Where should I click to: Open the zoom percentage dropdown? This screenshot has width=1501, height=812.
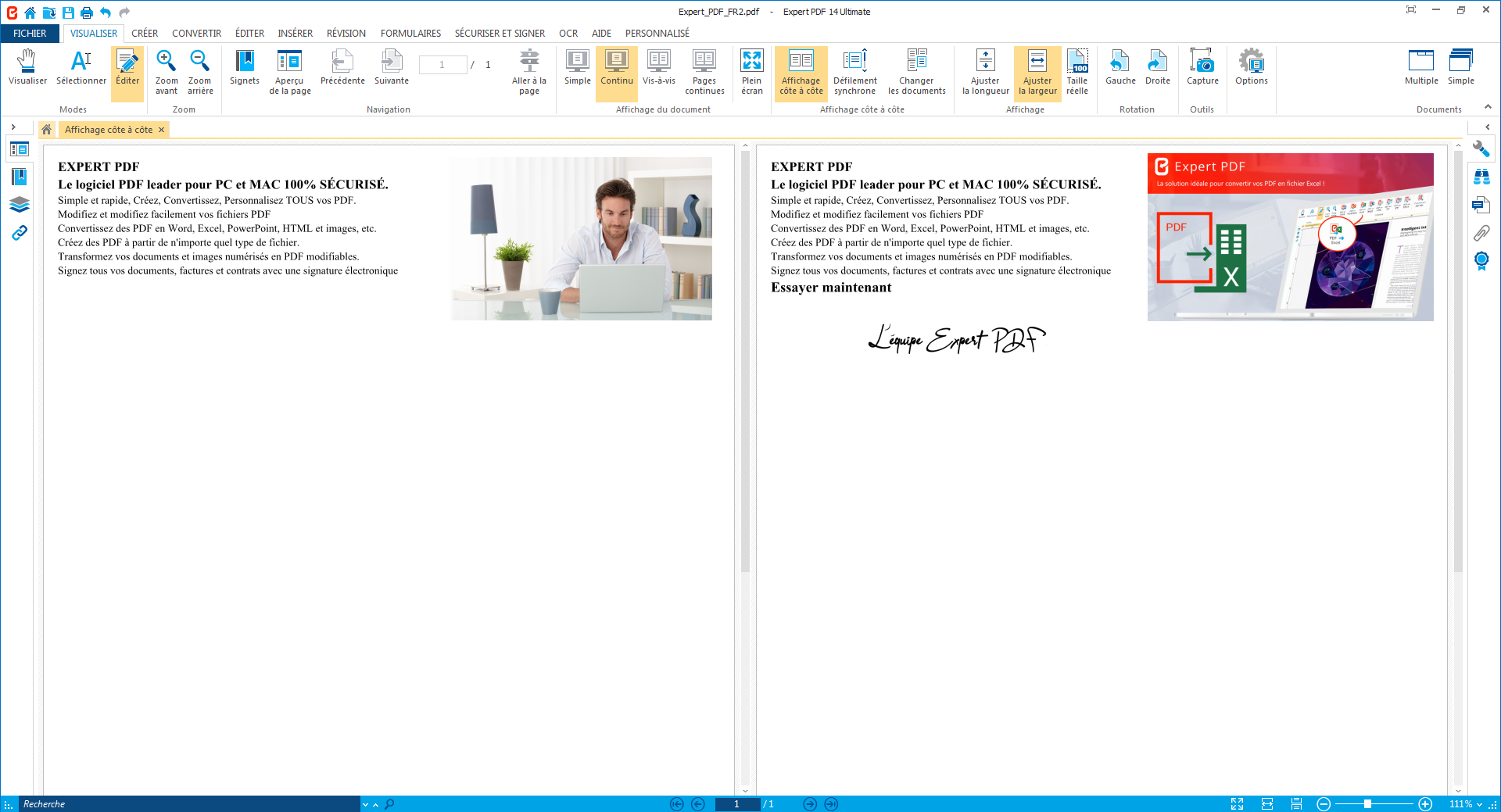click(1479, 804)
